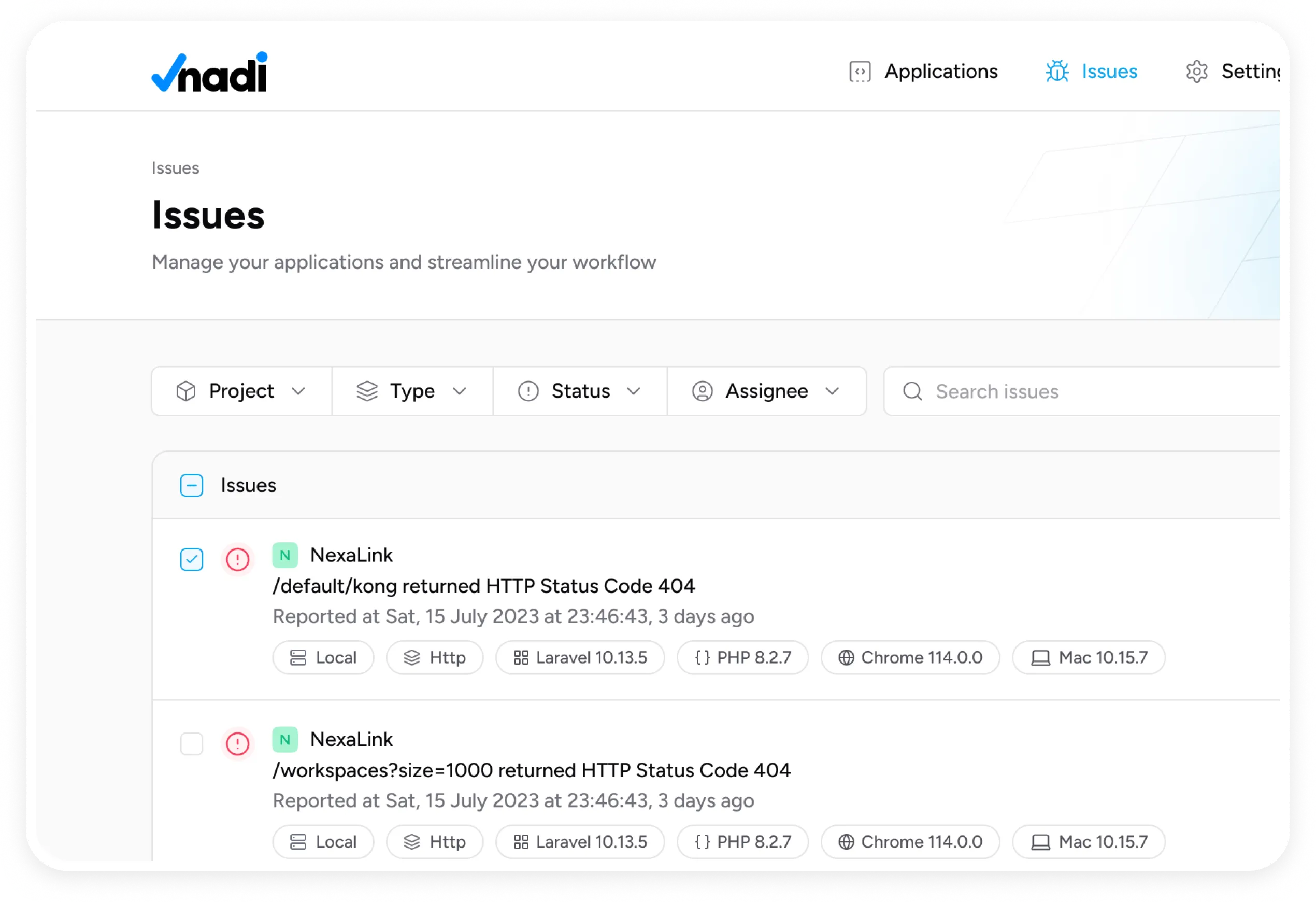
Task: Uncheck the /default/kong issue checkbox
Action: (x=191, y=560)
